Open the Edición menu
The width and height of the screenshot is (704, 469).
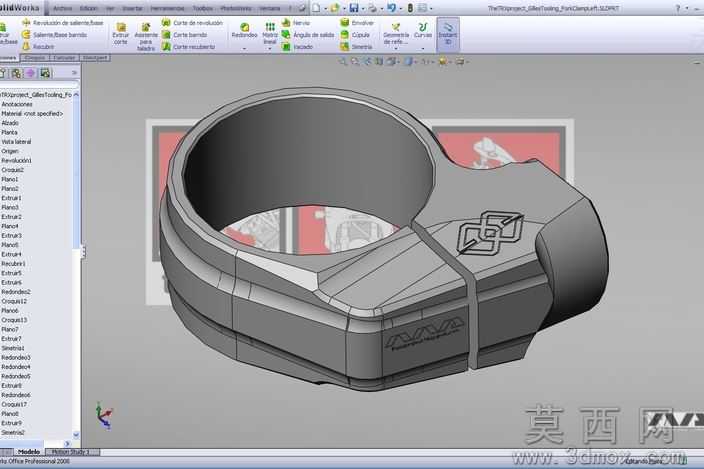pos(88,9)
